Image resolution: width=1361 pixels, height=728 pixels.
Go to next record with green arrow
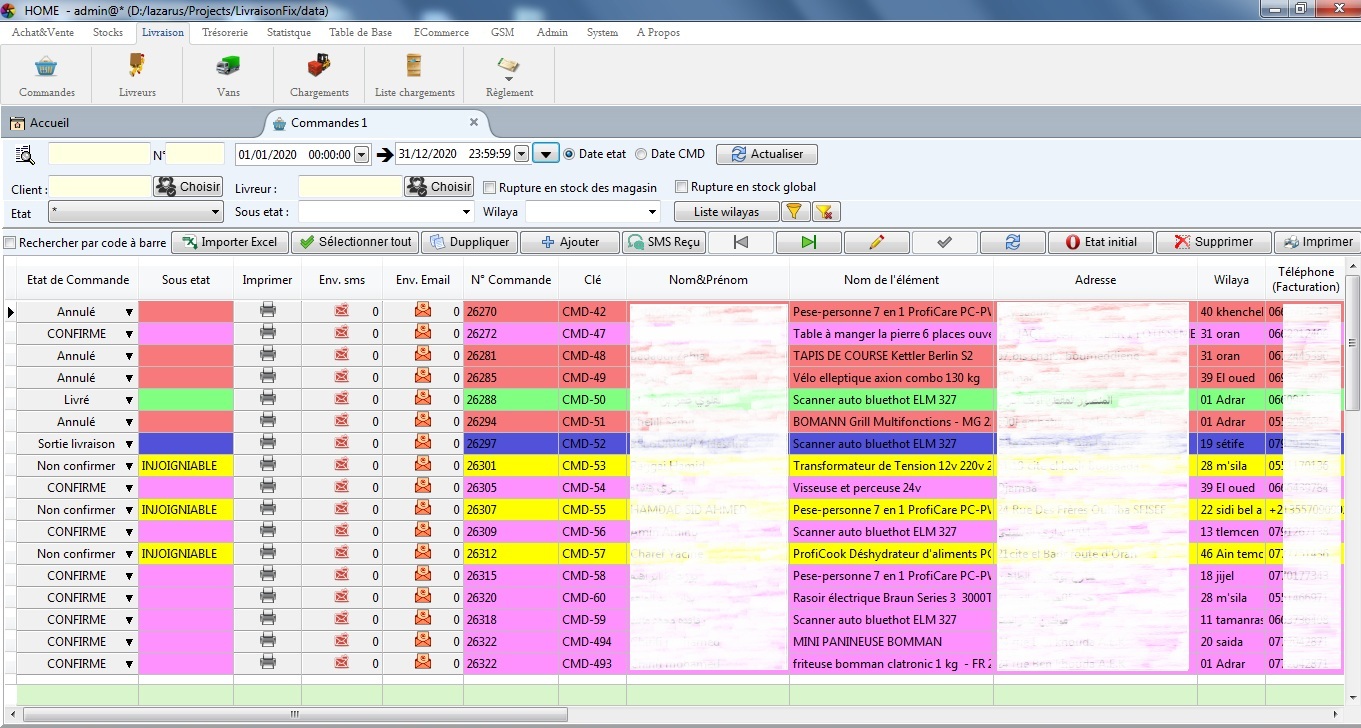808,242
